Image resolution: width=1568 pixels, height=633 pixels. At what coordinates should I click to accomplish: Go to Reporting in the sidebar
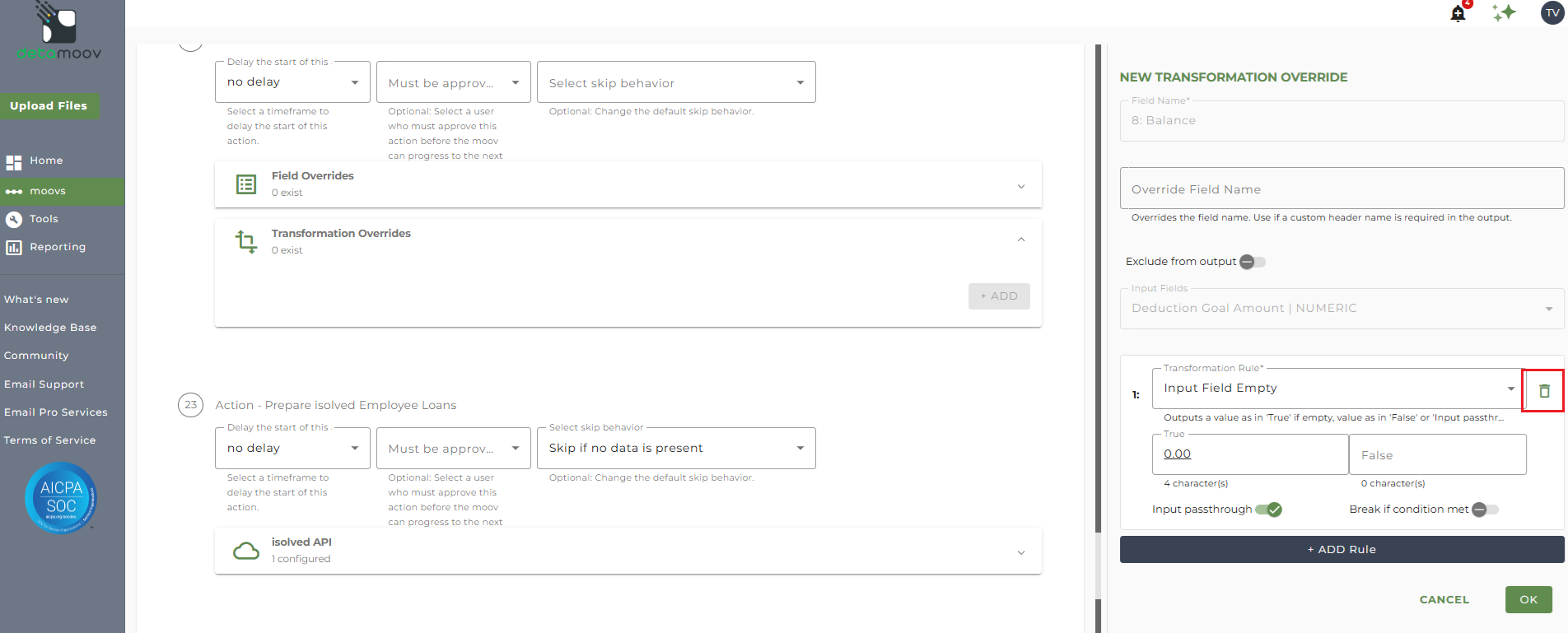[58, 247]
